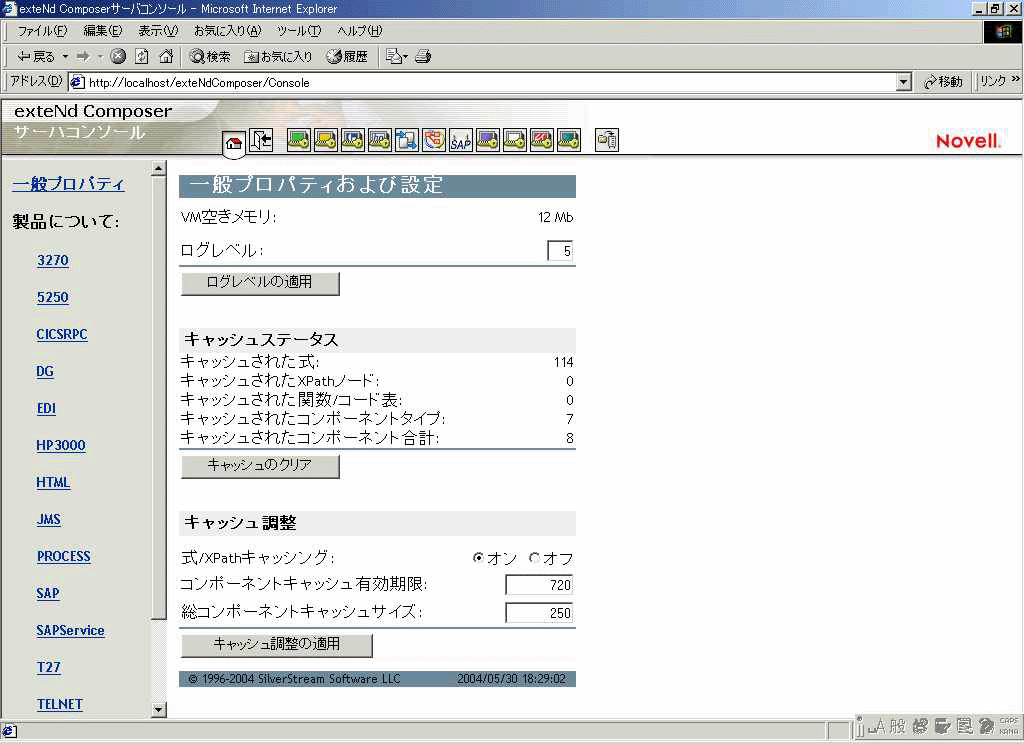Open the 履歴 history toolbar button
The height and width of the screenshot is (744, 1024).
(x=347, y=57)
